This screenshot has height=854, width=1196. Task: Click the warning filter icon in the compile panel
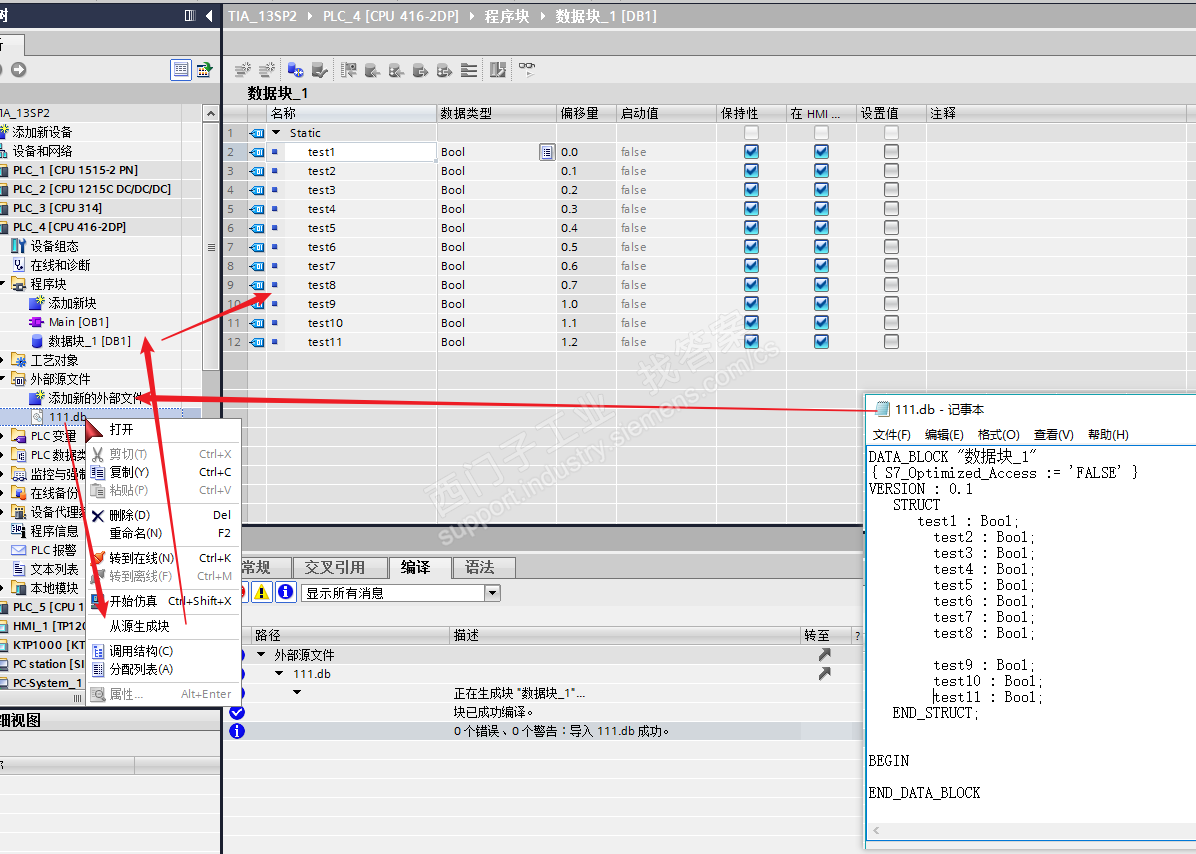click(262, 592)
